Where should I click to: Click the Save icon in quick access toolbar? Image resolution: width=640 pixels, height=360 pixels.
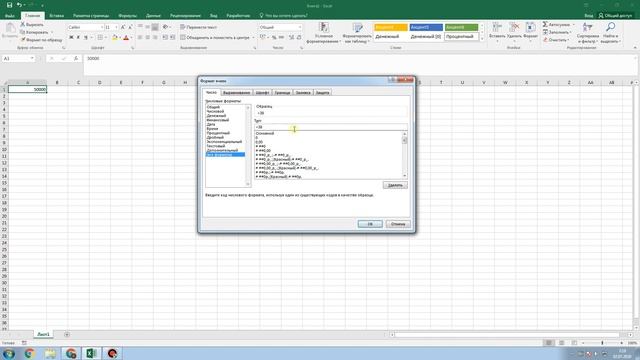tap(9, 5)
